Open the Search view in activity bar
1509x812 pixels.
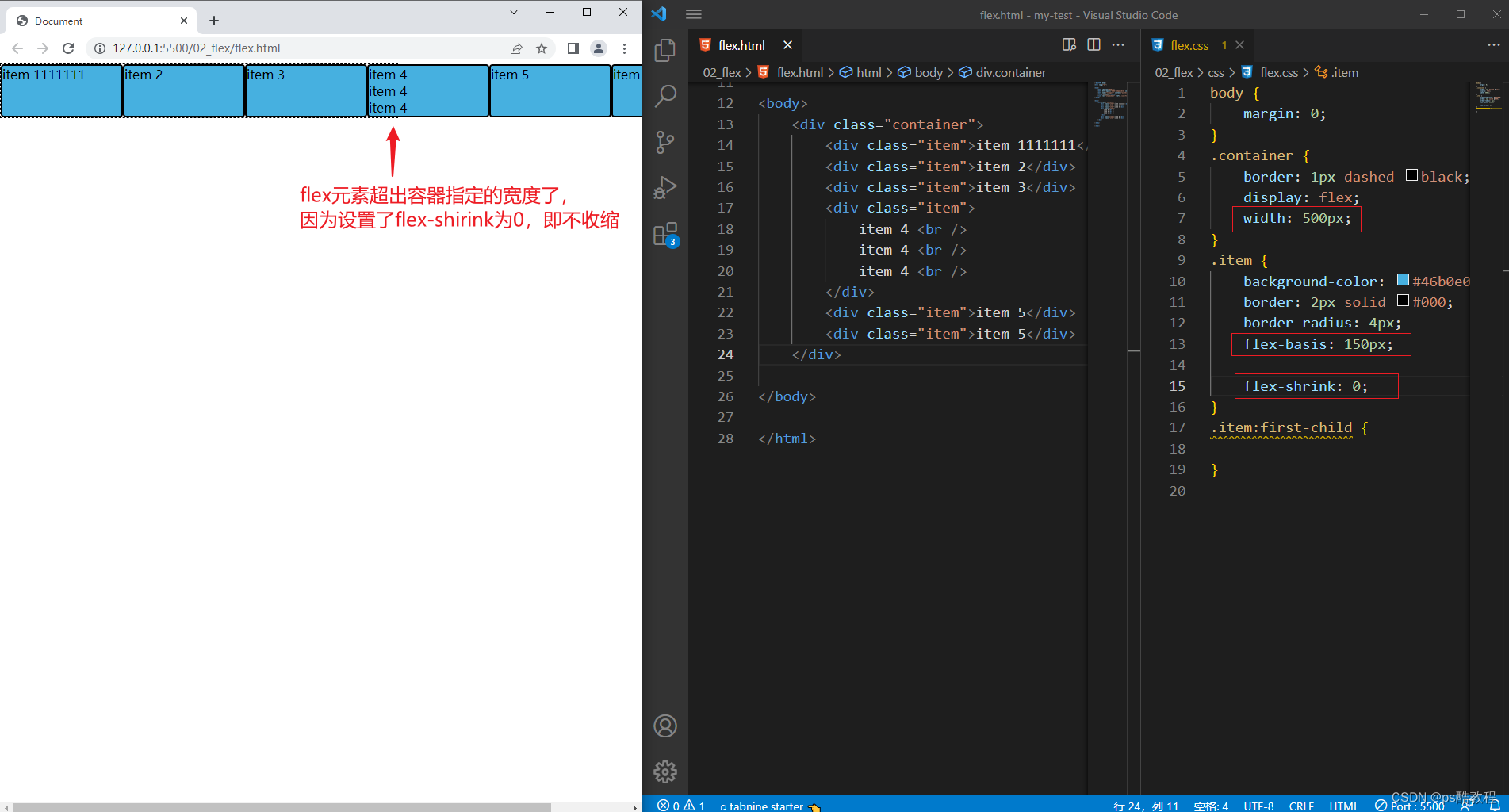click(x=665, y=97)
